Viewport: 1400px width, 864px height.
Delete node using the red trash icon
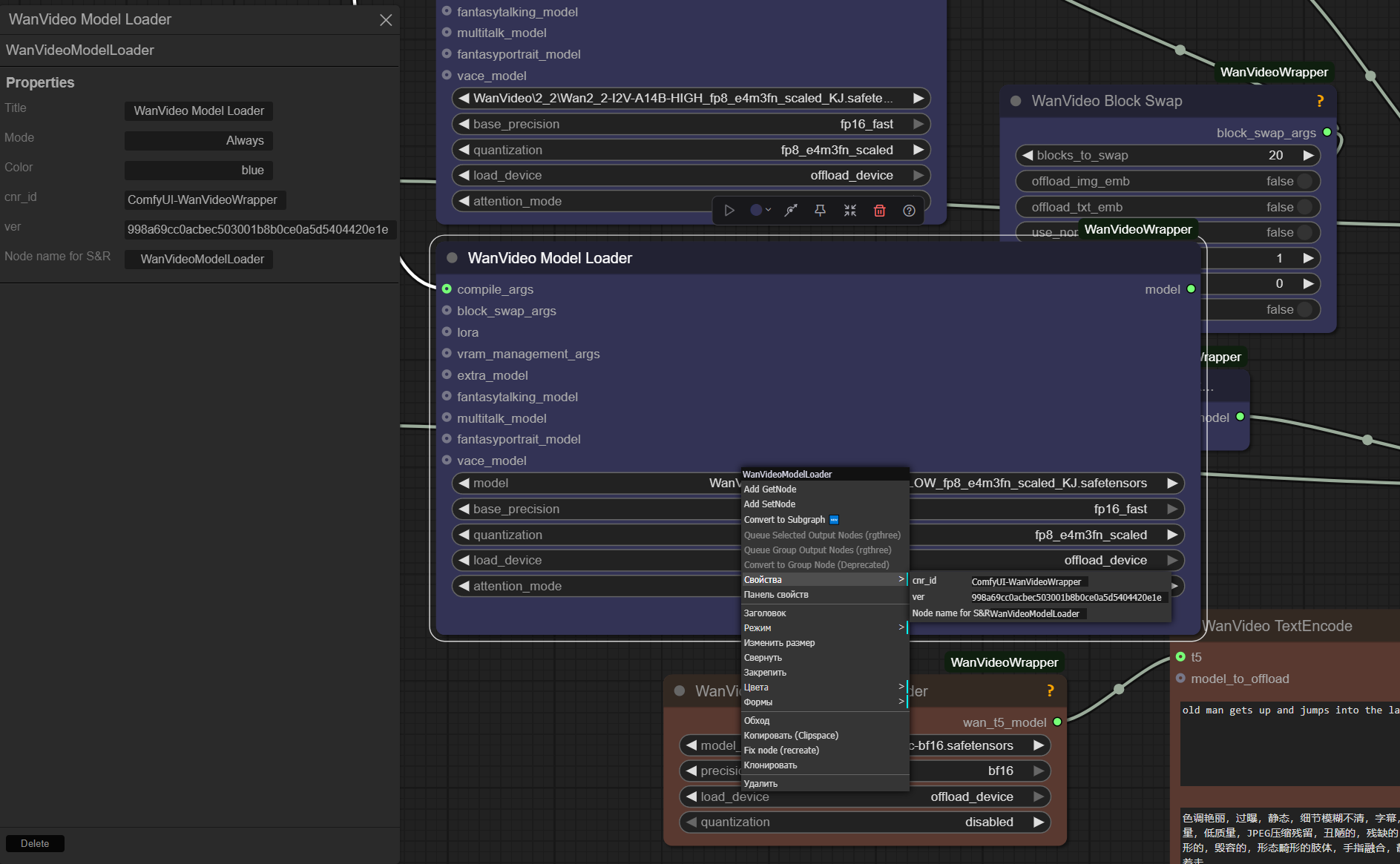(880, 211)
